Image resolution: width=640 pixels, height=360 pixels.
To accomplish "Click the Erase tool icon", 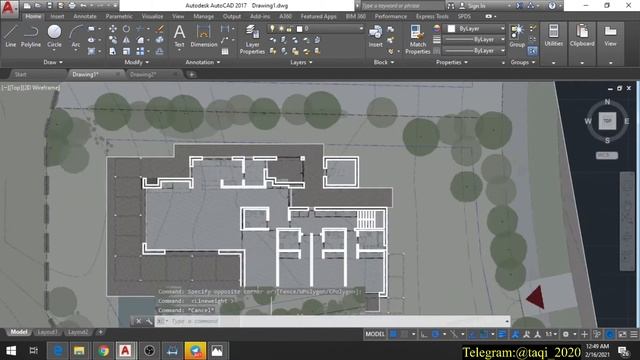I will click(160, 29).
